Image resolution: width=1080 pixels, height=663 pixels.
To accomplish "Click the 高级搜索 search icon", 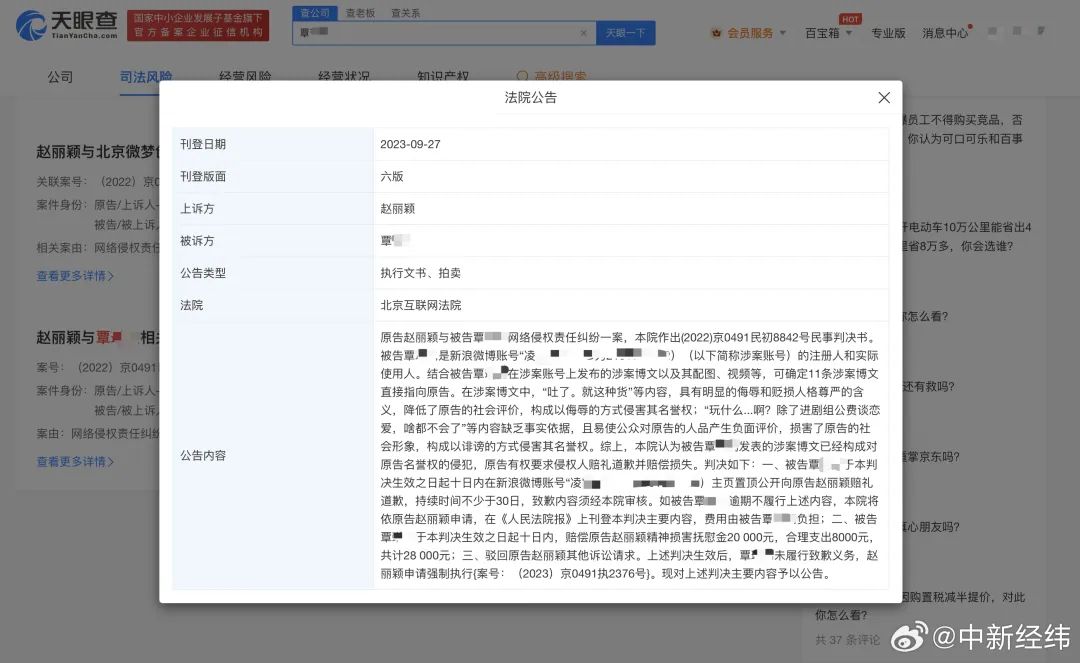I will click(x=522, y=76).
